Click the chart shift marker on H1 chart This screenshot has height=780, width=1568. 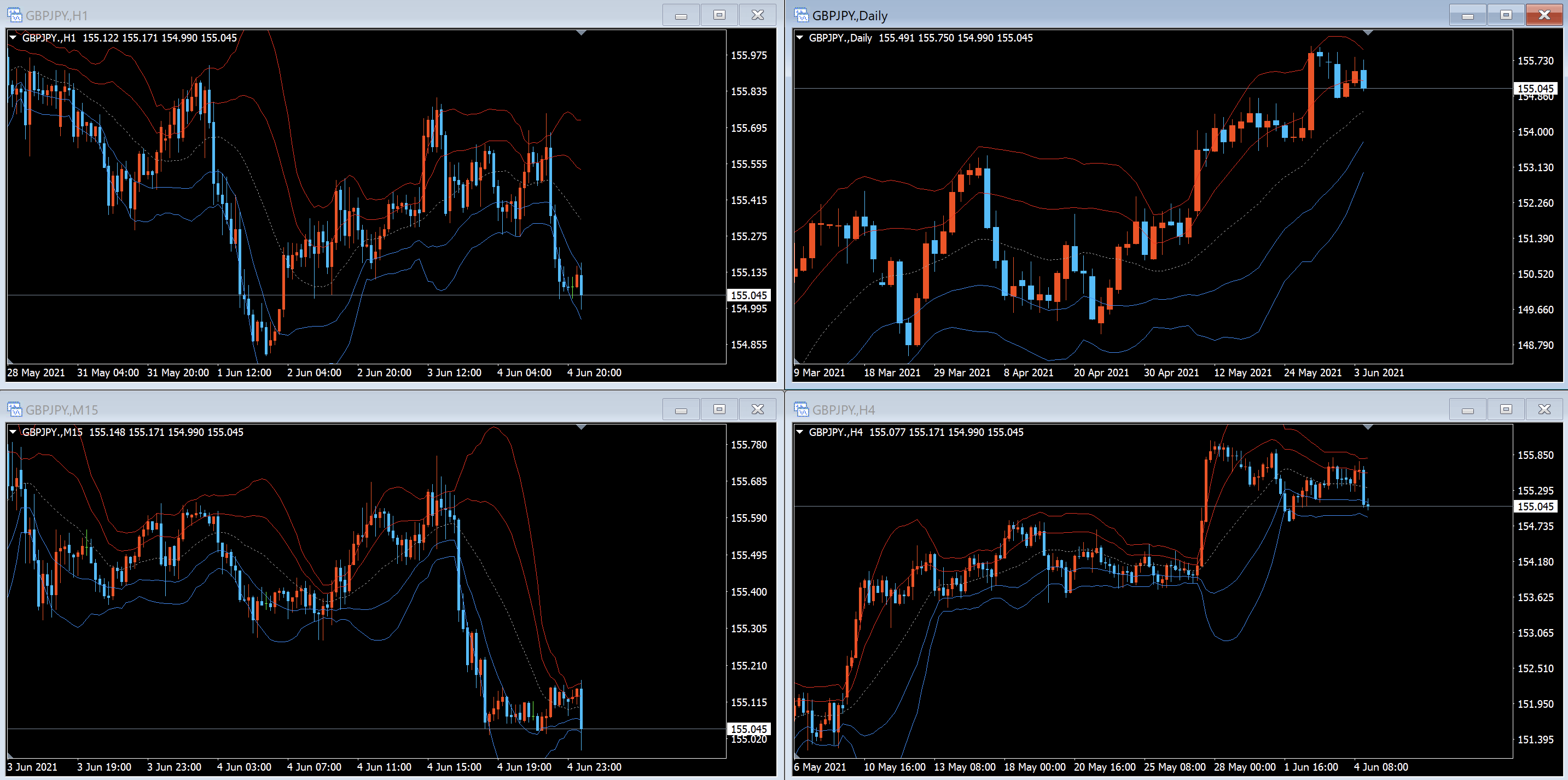click(582, 33)
